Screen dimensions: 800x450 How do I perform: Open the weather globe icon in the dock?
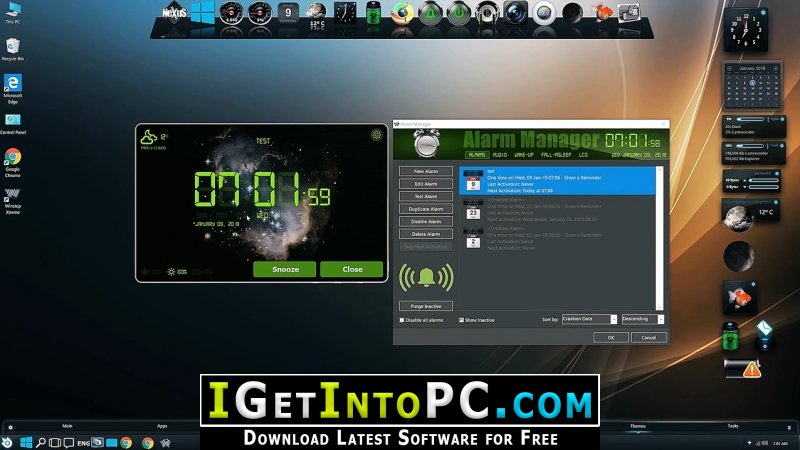pos(316,12)
